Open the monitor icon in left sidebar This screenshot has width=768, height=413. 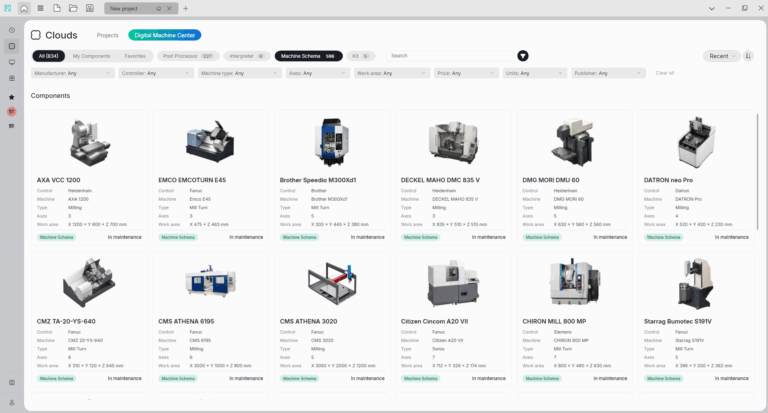(12, 62)
